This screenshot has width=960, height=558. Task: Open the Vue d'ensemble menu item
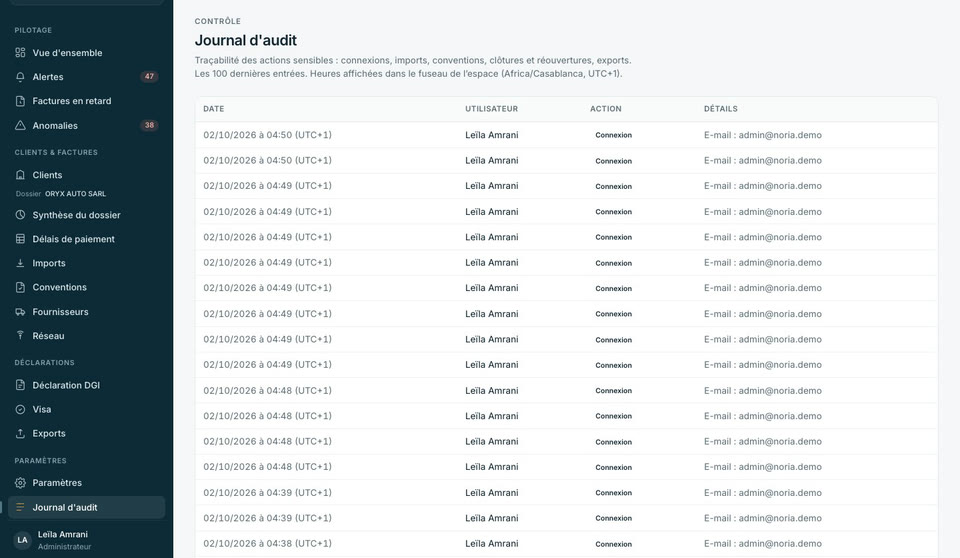[86, 53]
